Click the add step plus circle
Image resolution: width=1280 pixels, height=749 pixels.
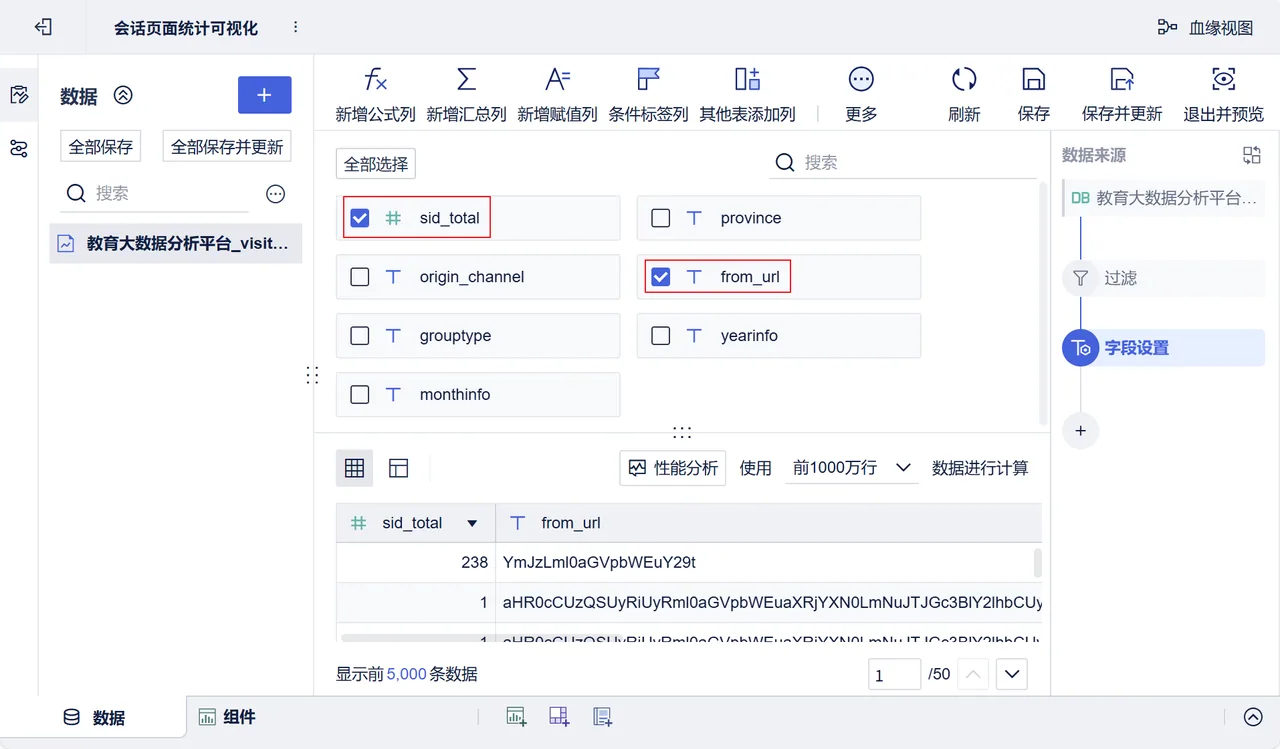pyautogui.click(x=1080, y=431)
